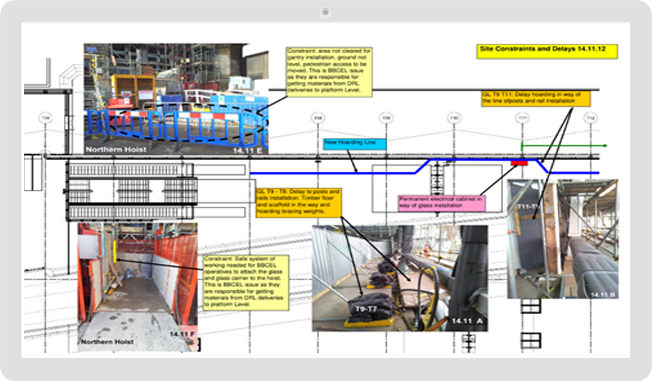Click the T11 gridline bubble

coord(522,119)
